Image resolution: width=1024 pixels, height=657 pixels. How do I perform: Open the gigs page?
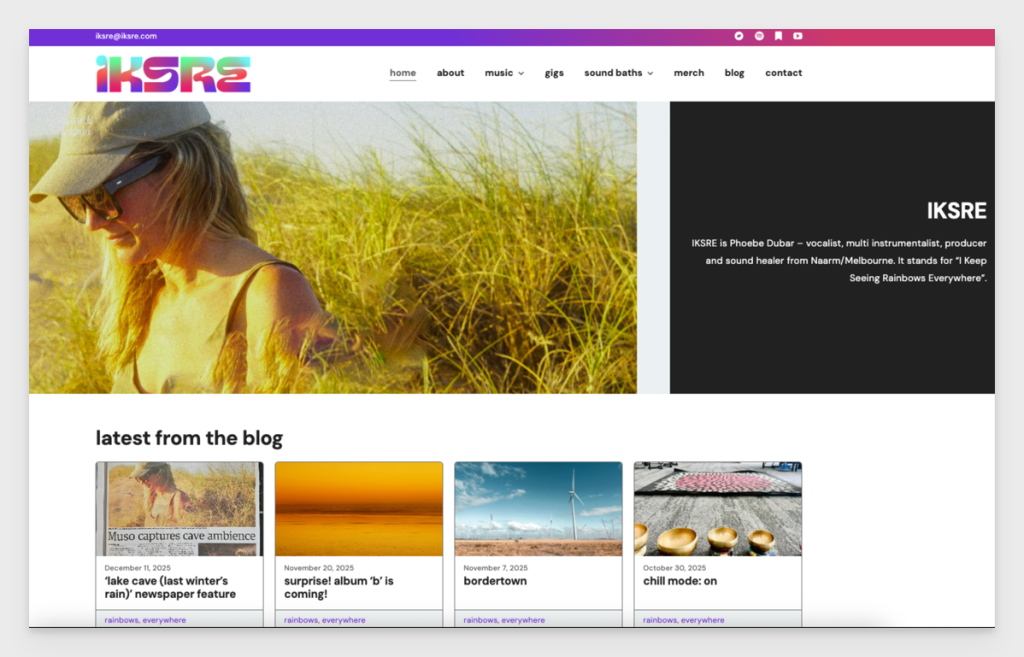[554, 73]
